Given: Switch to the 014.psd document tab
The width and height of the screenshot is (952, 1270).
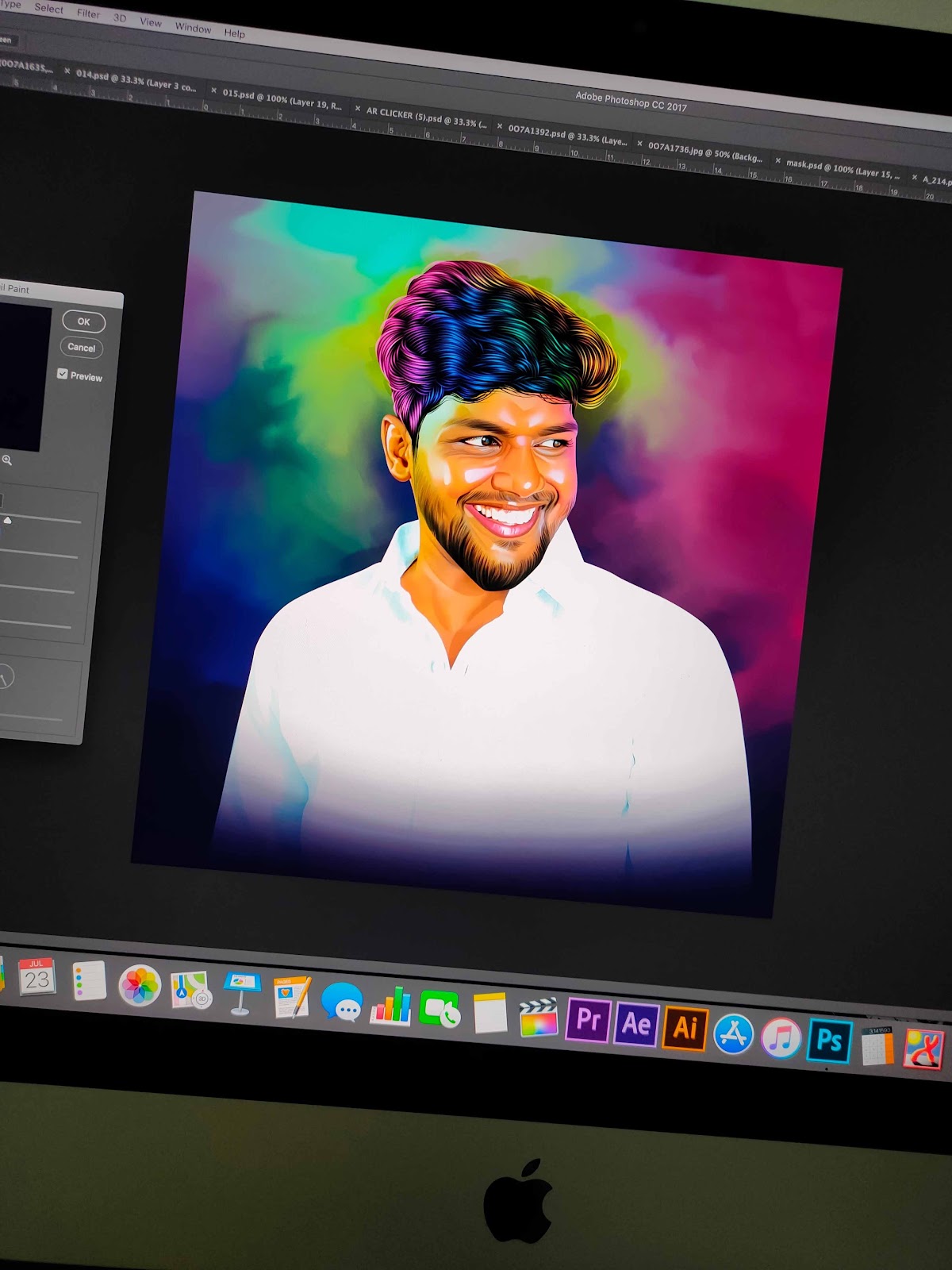Looking at the screenshot, I should (136, 81).
